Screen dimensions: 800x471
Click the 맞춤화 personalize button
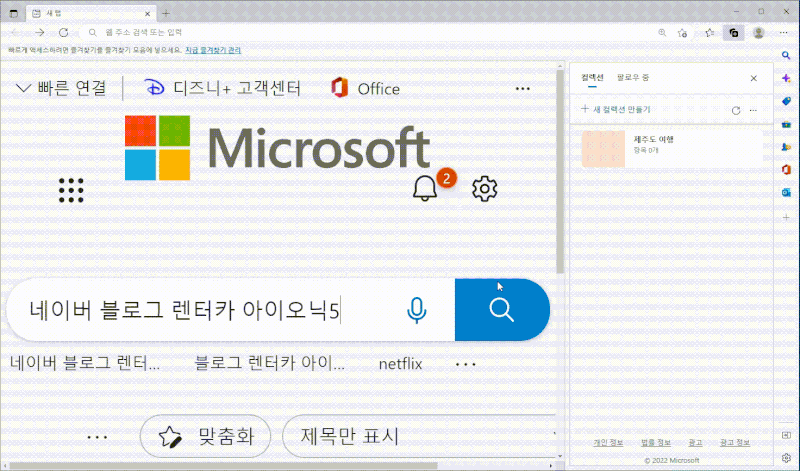pos(206,436)
